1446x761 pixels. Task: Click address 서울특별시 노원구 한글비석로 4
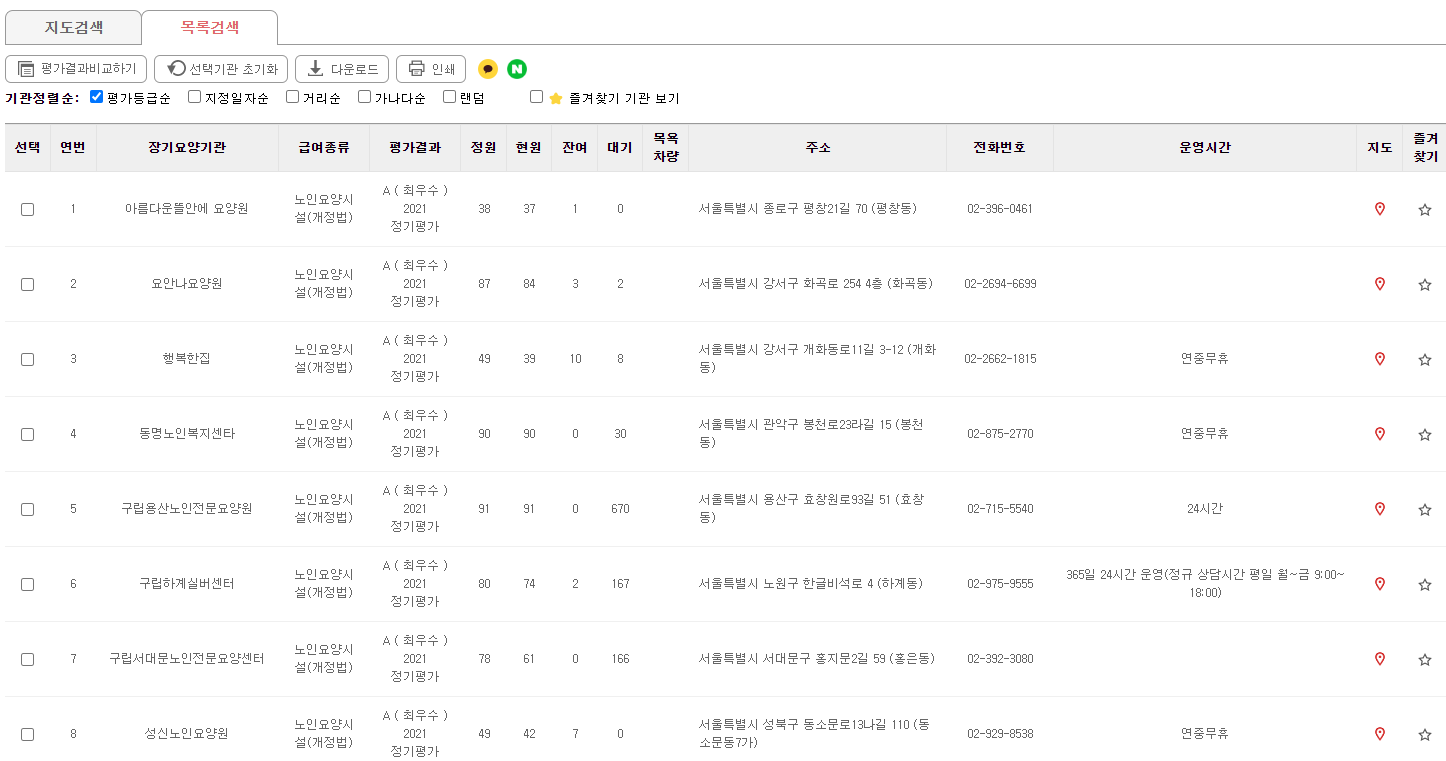coord(811,584)
